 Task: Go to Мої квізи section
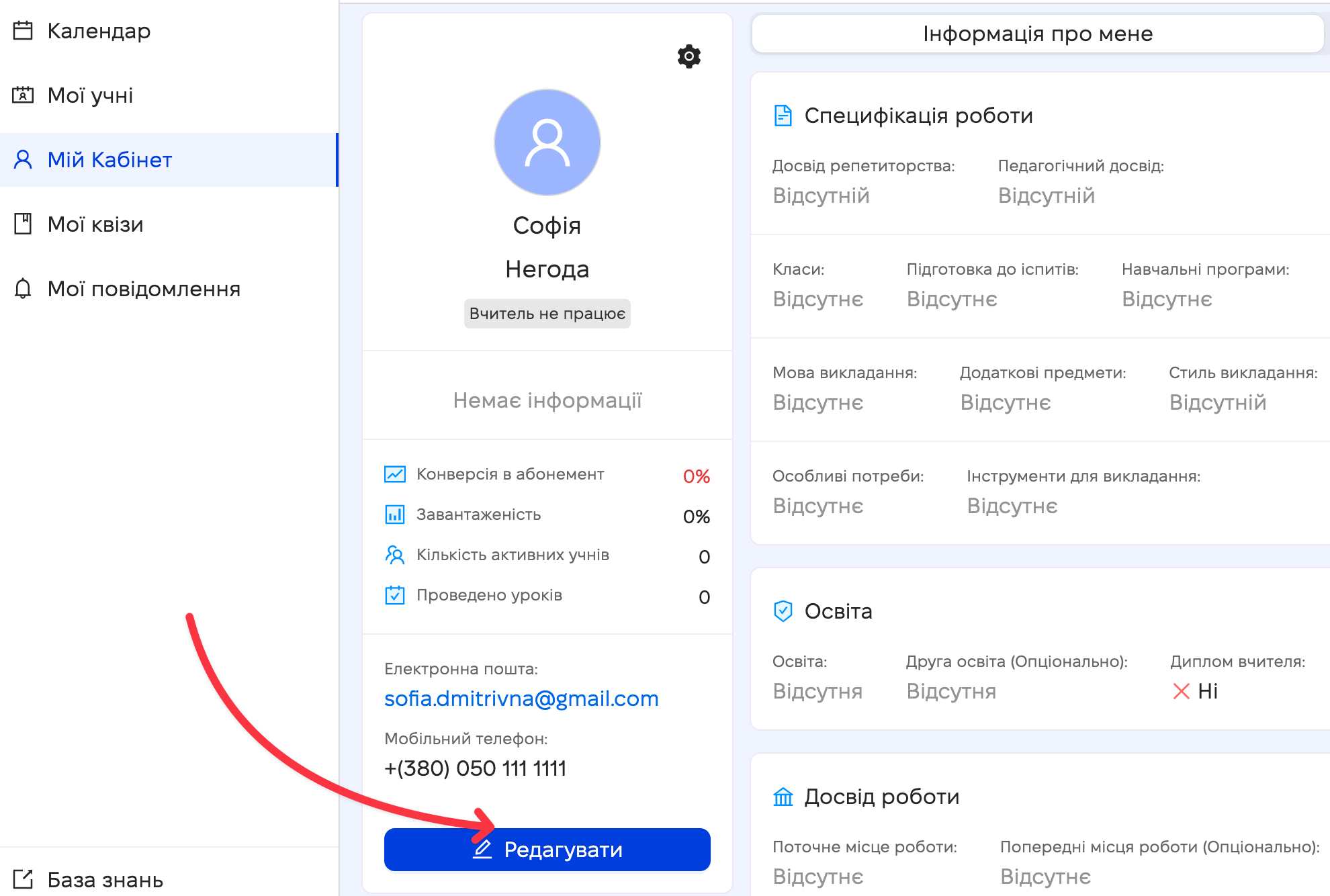95,224
